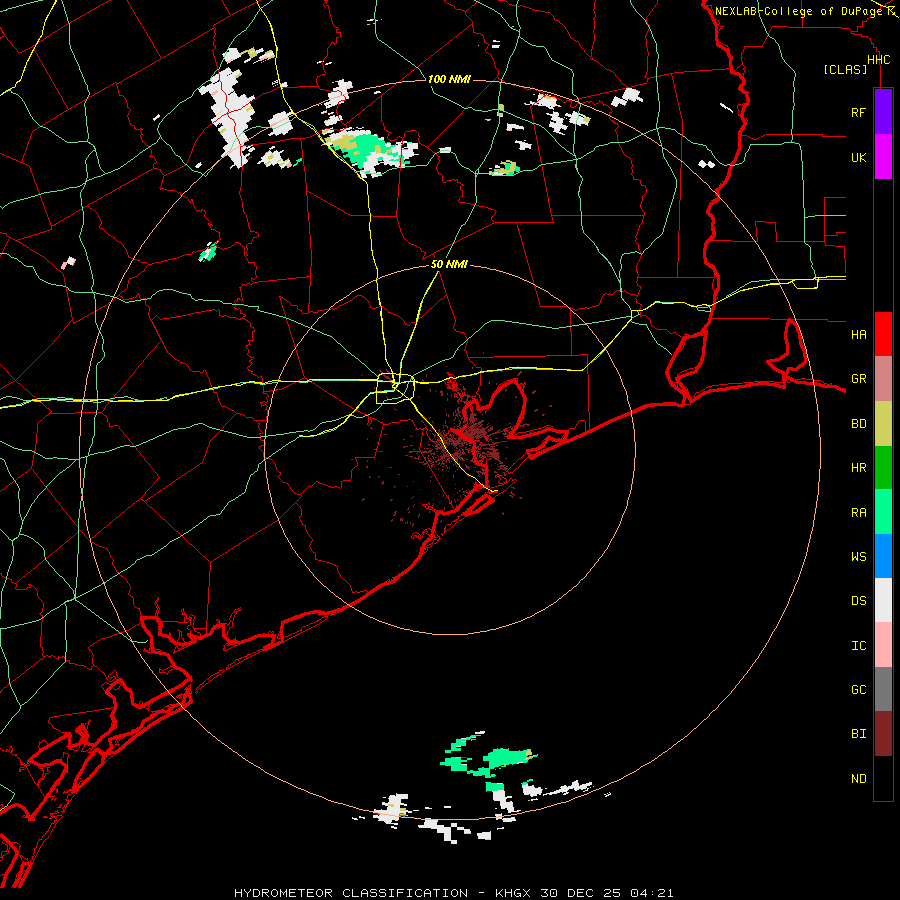Screen dimensions: 900x900
Task: Click the HA legend label
Action: point(858,334)
